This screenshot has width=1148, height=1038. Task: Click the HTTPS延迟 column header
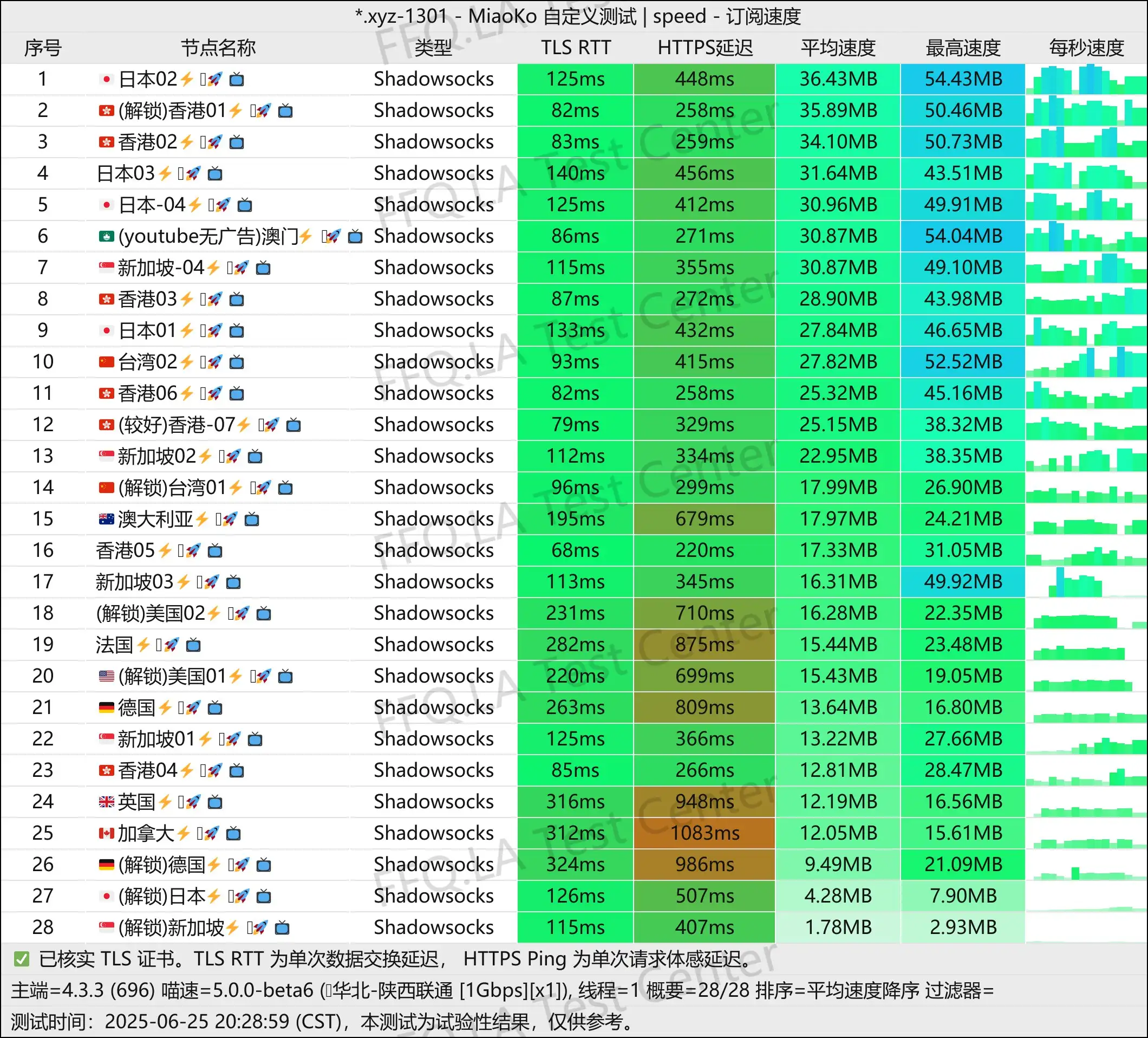coord(705,48)
